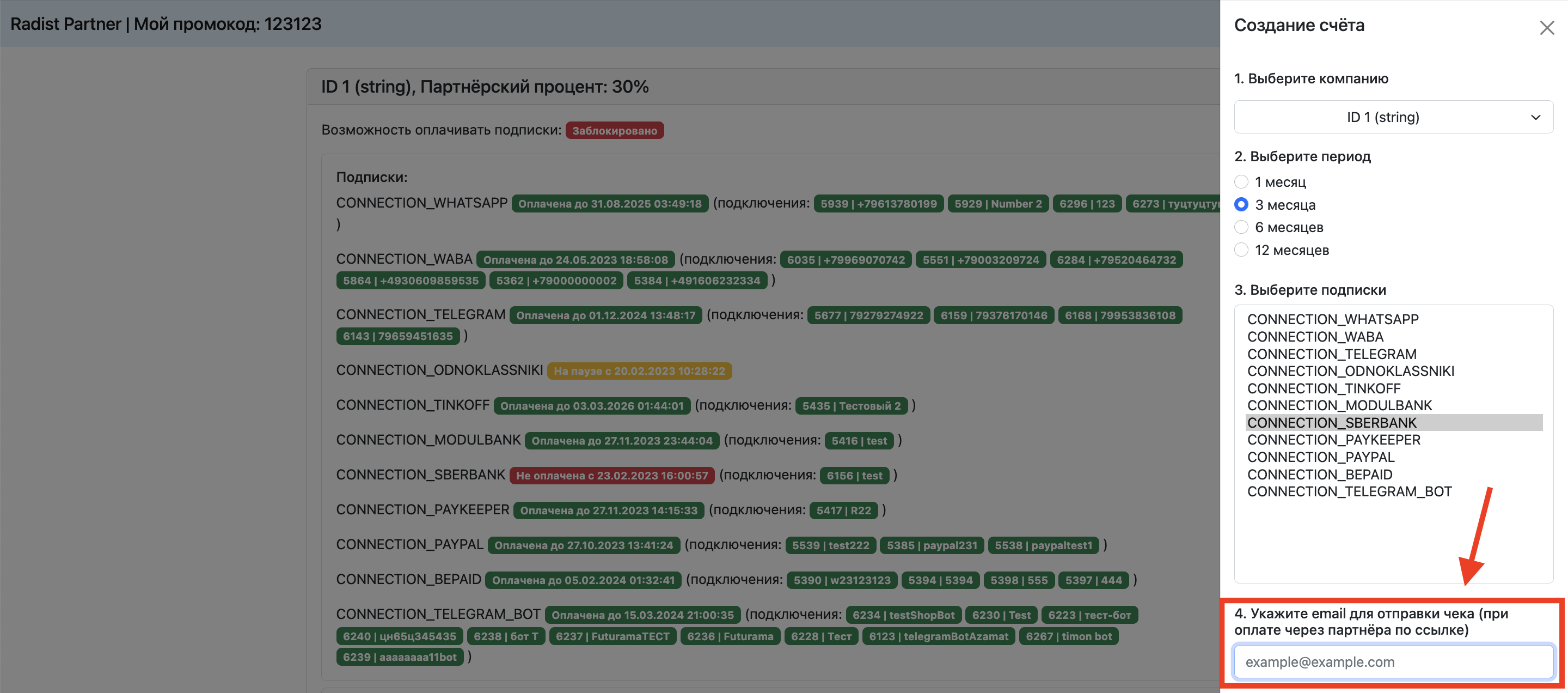Image resolution: width=1568 pixels, height=693 pixels.
Task: Select CONNECTION_MODULBANK list option
Action: 1339,405
